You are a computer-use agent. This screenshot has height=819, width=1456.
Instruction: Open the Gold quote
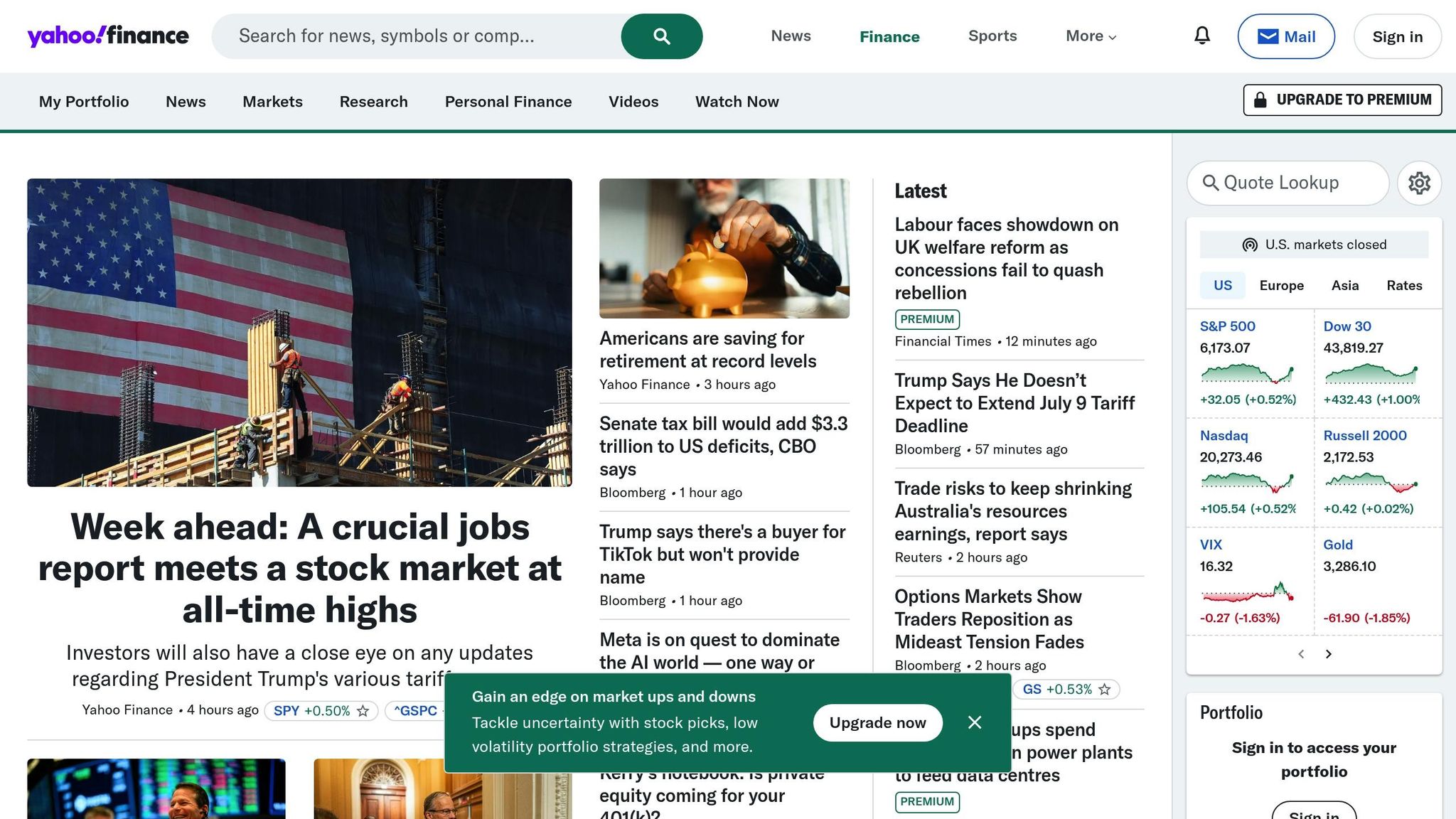(1337, 545)
